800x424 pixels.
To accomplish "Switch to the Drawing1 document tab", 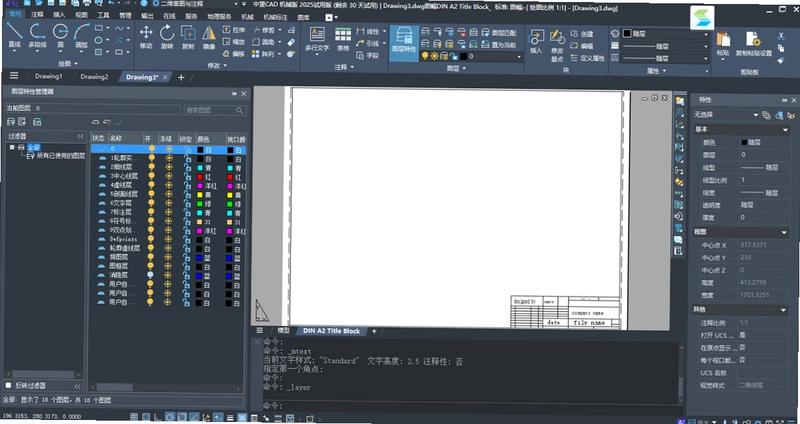I will point(48,77).
